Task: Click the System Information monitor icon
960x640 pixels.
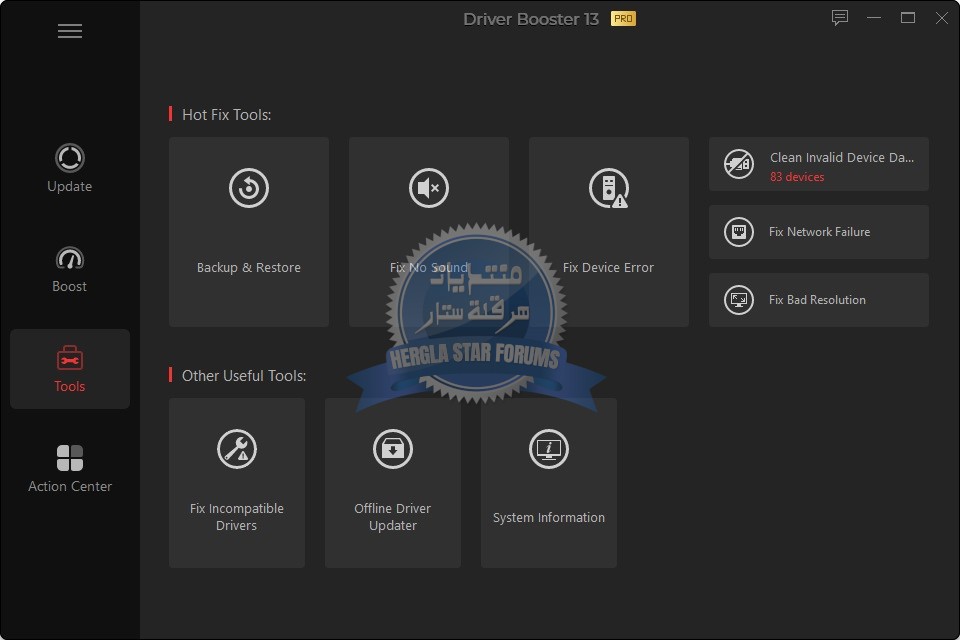Action: coord(549,449)
